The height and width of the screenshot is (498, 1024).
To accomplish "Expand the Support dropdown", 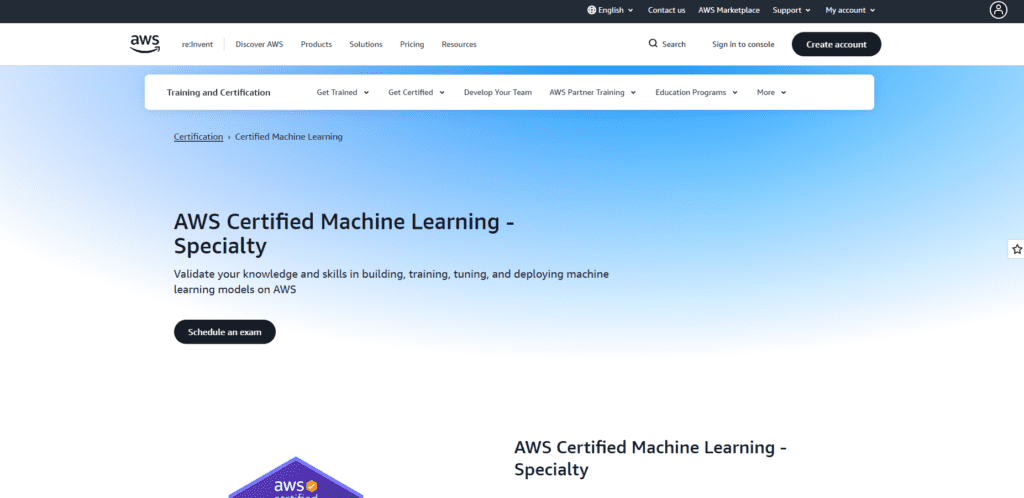I will pos(792,10).
